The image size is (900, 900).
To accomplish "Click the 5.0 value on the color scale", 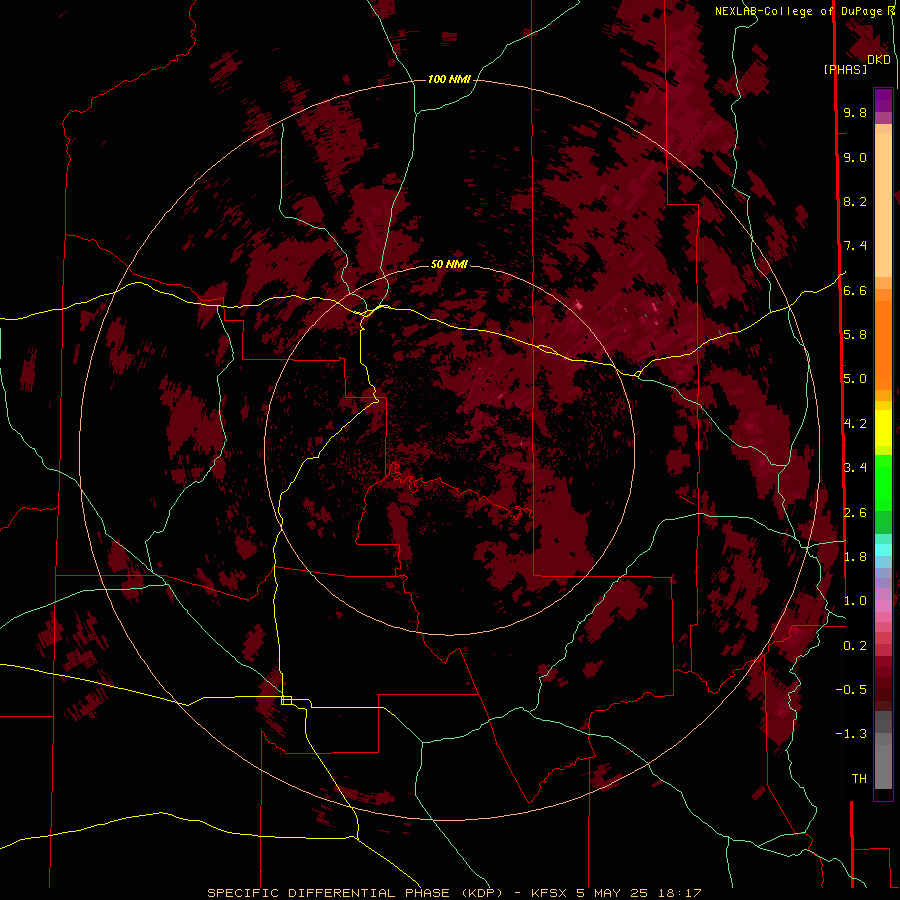I will pyautogui.click(x=855, y=379).
